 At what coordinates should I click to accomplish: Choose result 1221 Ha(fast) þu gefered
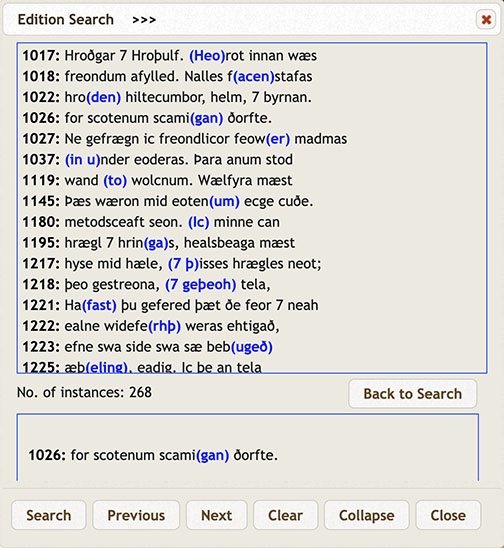point(170,305)
